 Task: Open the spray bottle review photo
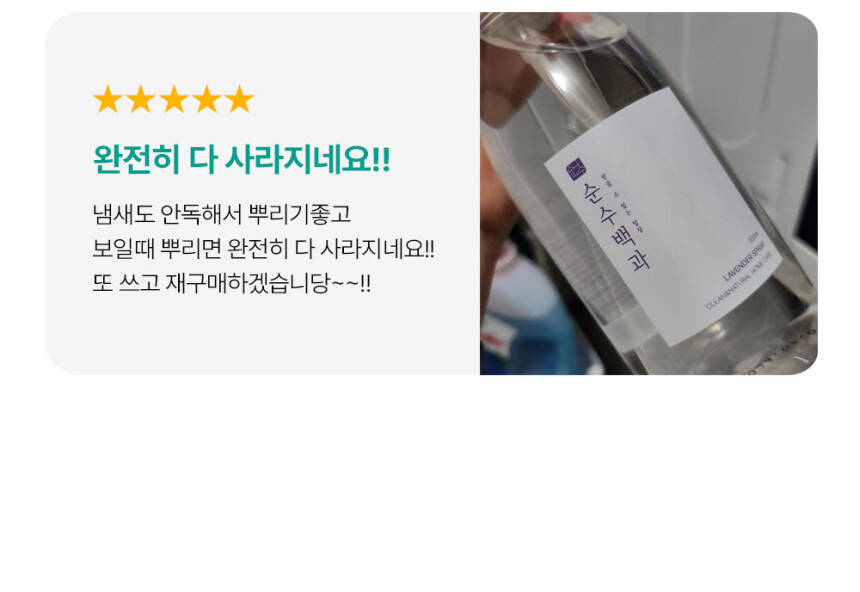pyautogui.click(x=648, y=193)
